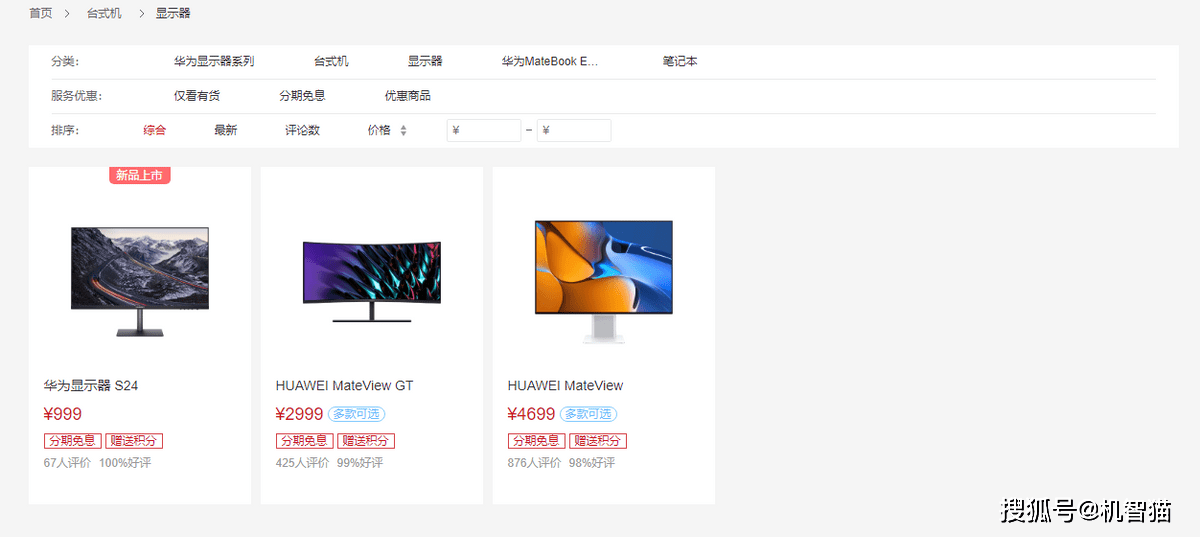
Task: Sort products by 综合
Action: click(x=154, y=130)
